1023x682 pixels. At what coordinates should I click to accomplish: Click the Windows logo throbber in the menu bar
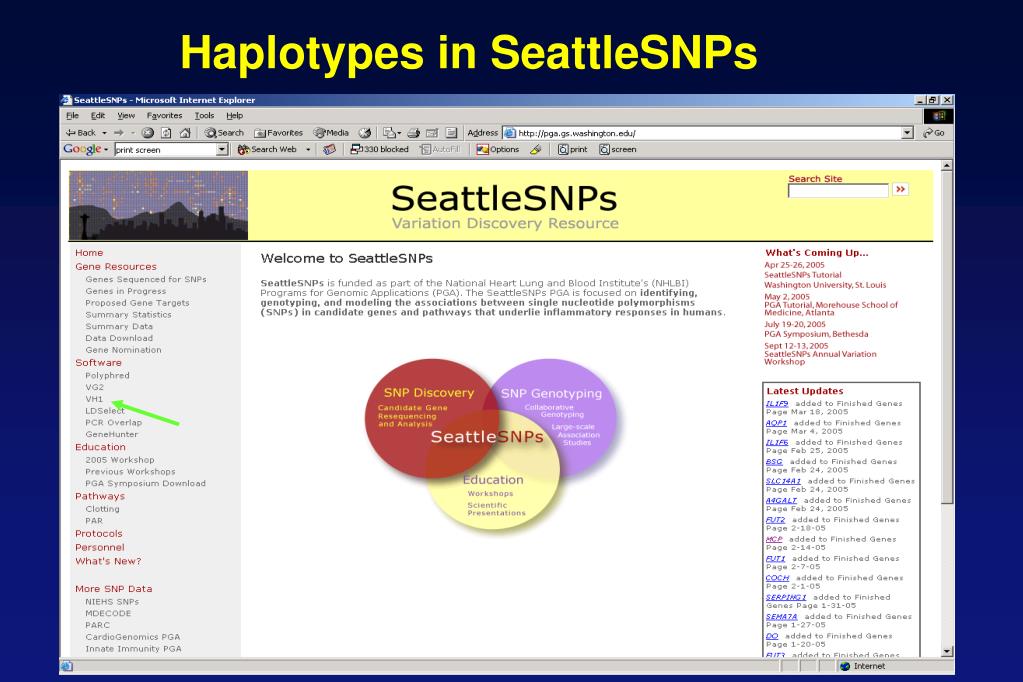click(939, 116)
